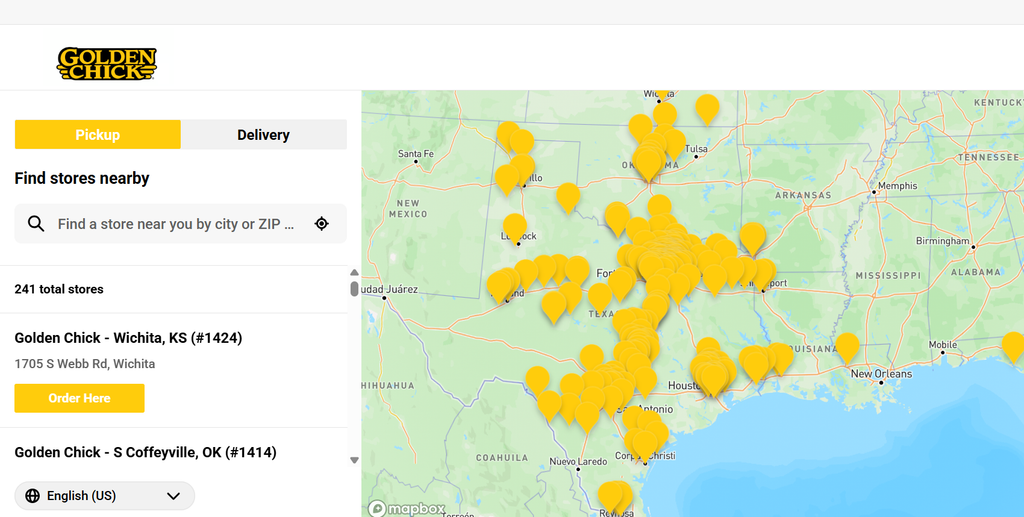Click the Nuevo Laredo label on the map
Viewport: 1024px width, 517px height.
[x=578, y=462]
